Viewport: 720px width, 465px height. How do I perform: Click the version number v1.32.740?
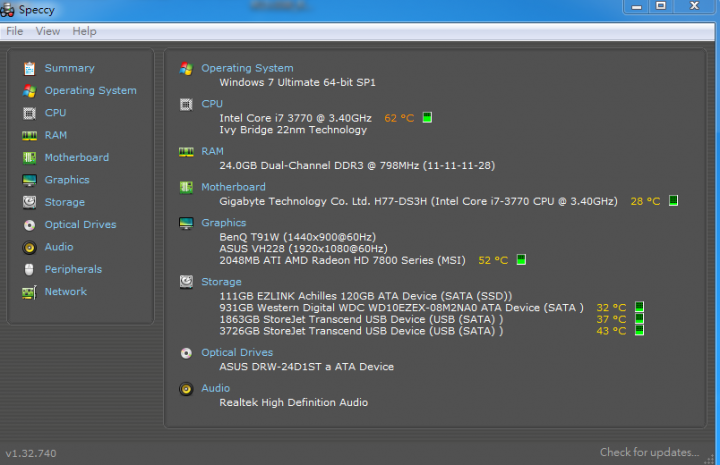[31, 454]
